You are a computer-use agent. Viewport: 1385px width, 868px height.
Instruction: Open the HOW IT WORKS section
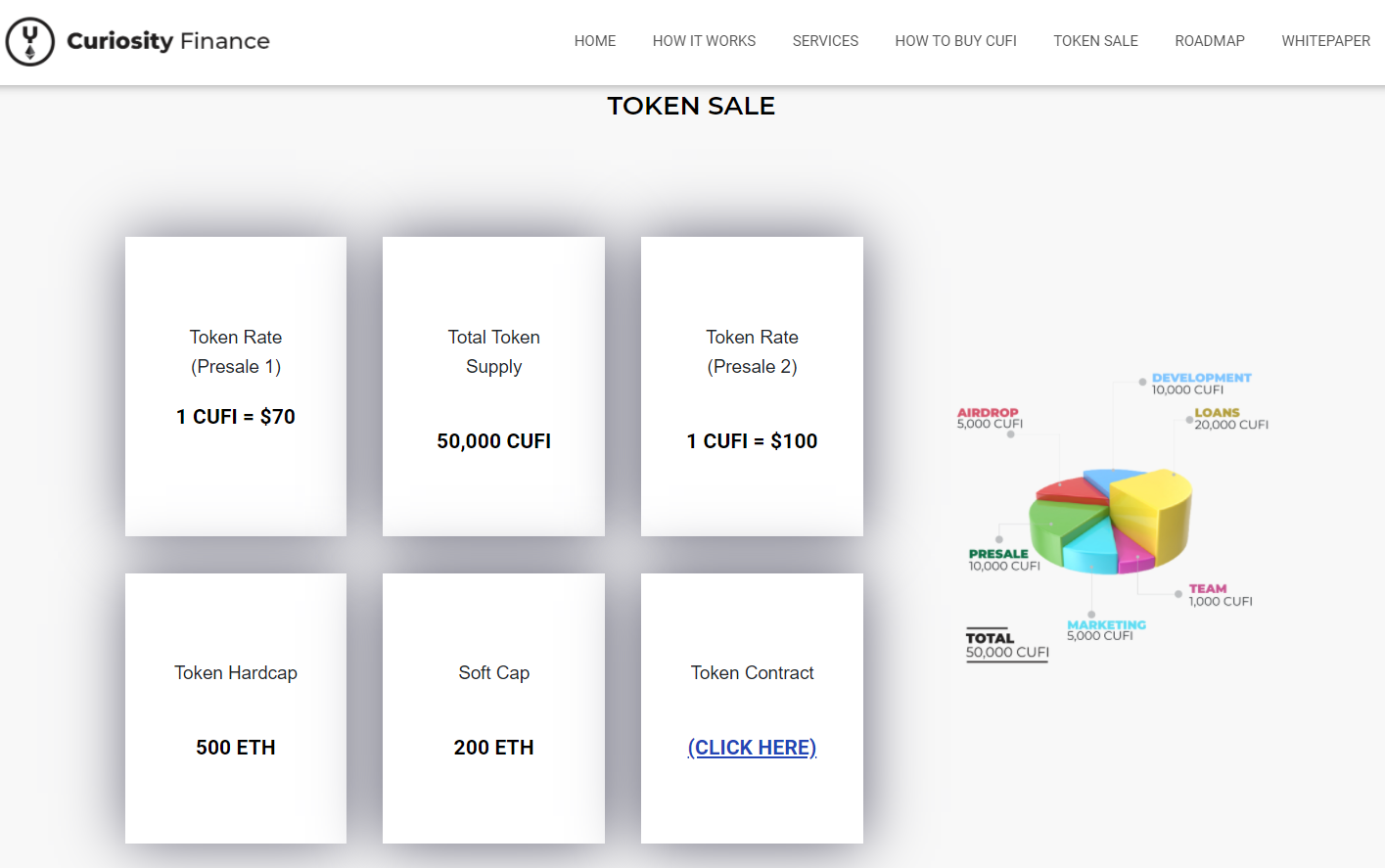(704, 41)
